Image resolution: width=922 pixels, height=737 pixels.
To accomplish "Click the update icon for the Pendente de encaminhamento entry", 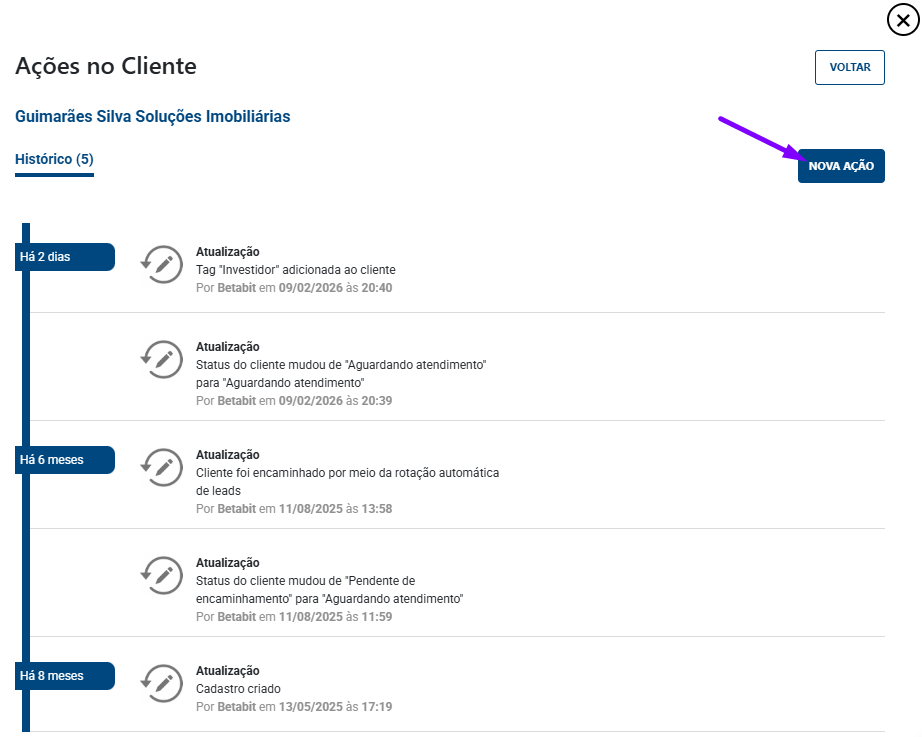I will (161, 575).
